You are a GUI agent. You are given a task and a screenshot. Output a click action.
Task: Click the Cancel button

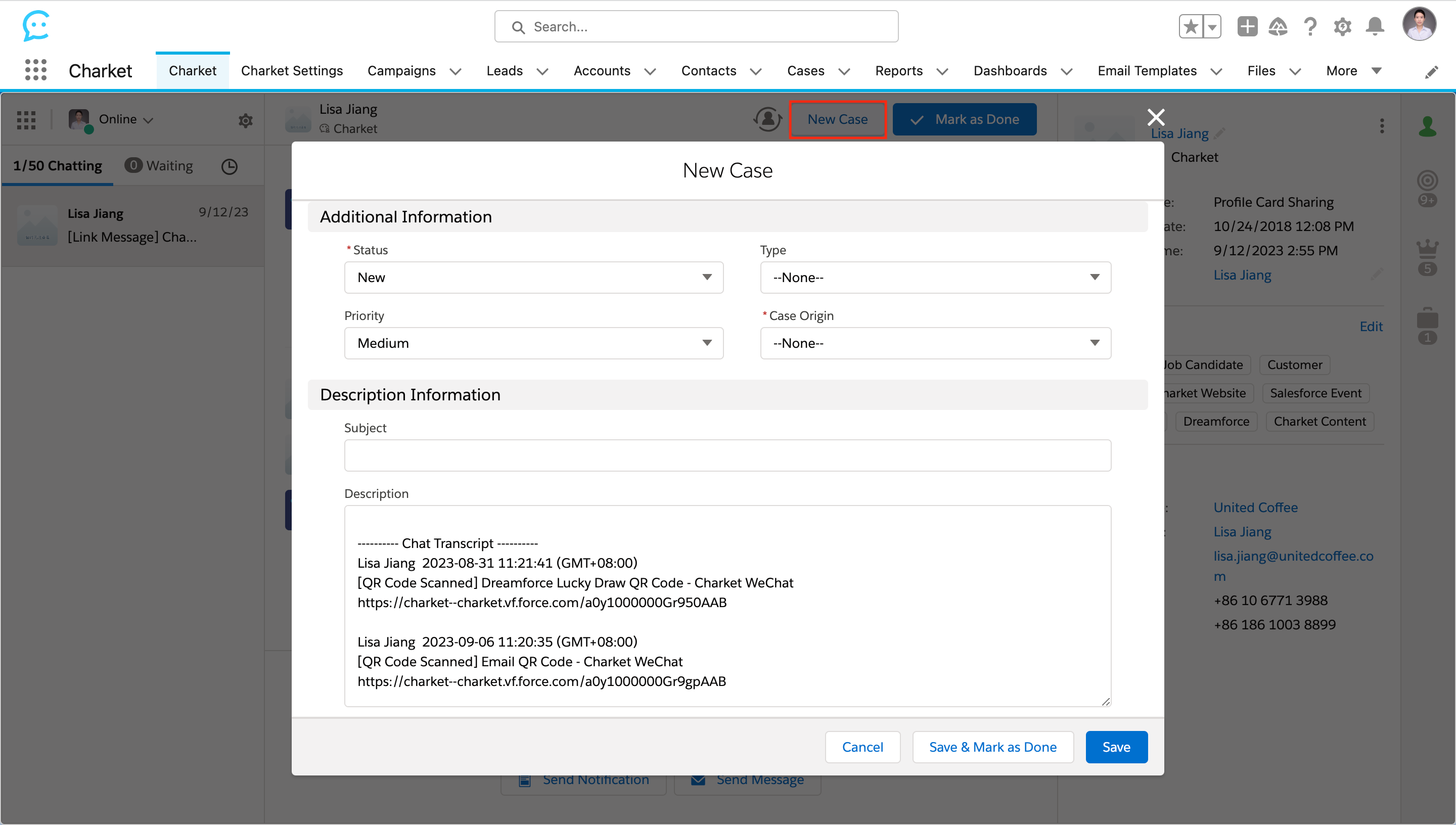(862, 747)
